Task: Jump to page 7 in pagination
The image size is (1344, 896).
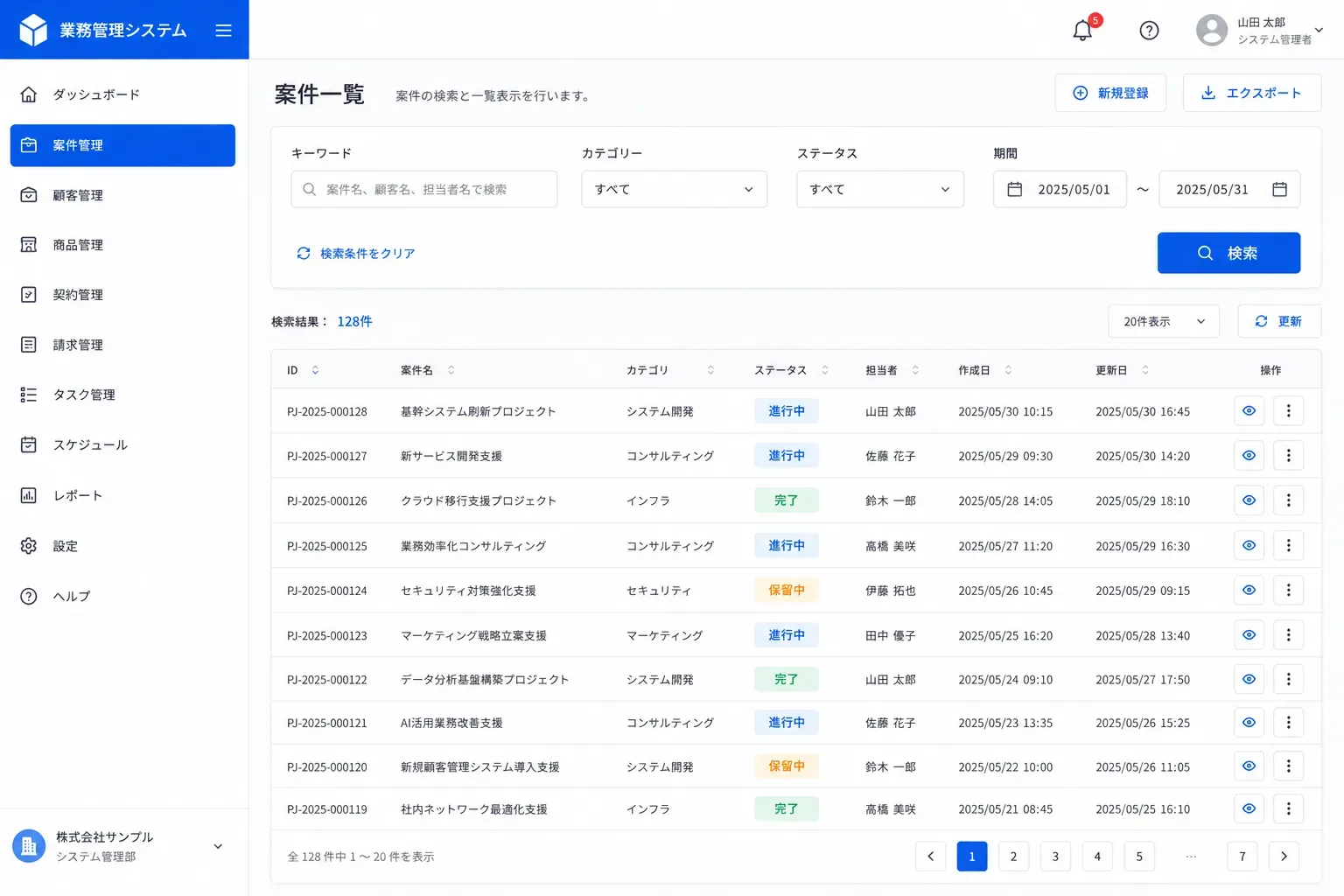Action: tap(1242, 857)
